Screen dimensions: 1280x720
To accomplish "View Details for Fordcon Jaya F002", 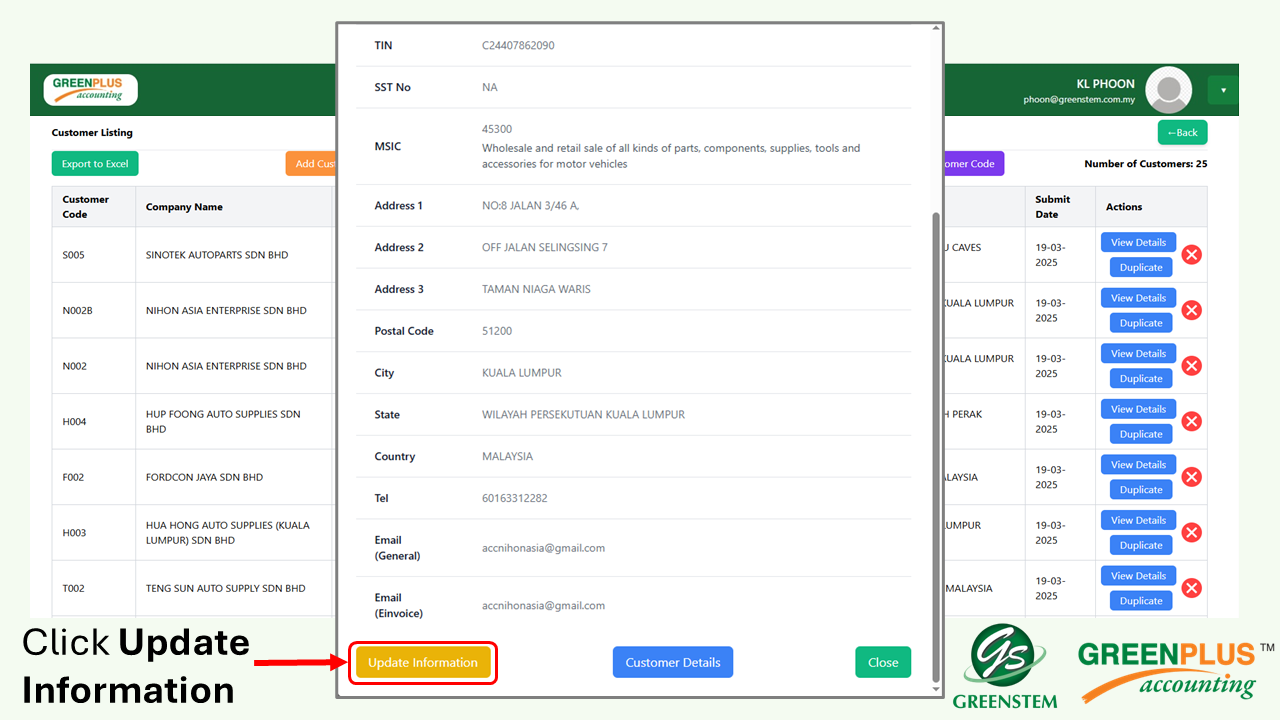I will 1138,464.
